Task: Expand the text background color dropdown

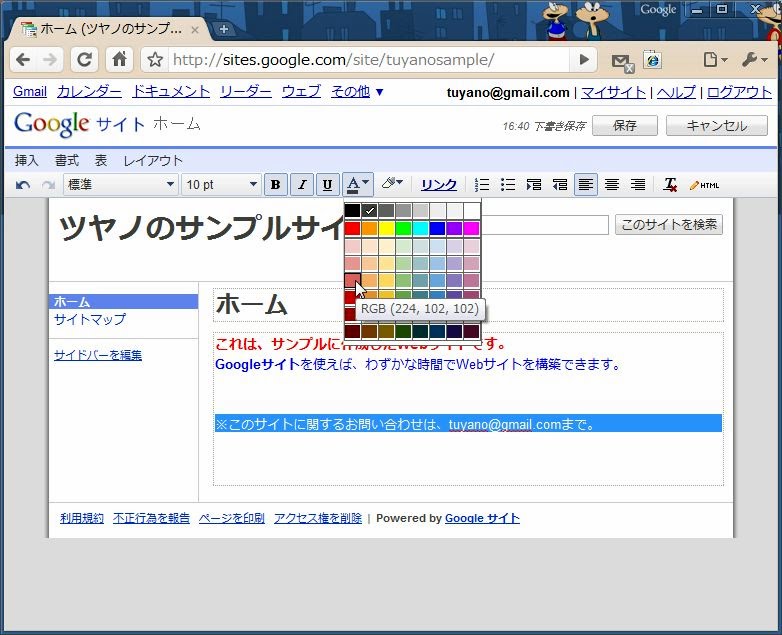Action: [392, 184]
